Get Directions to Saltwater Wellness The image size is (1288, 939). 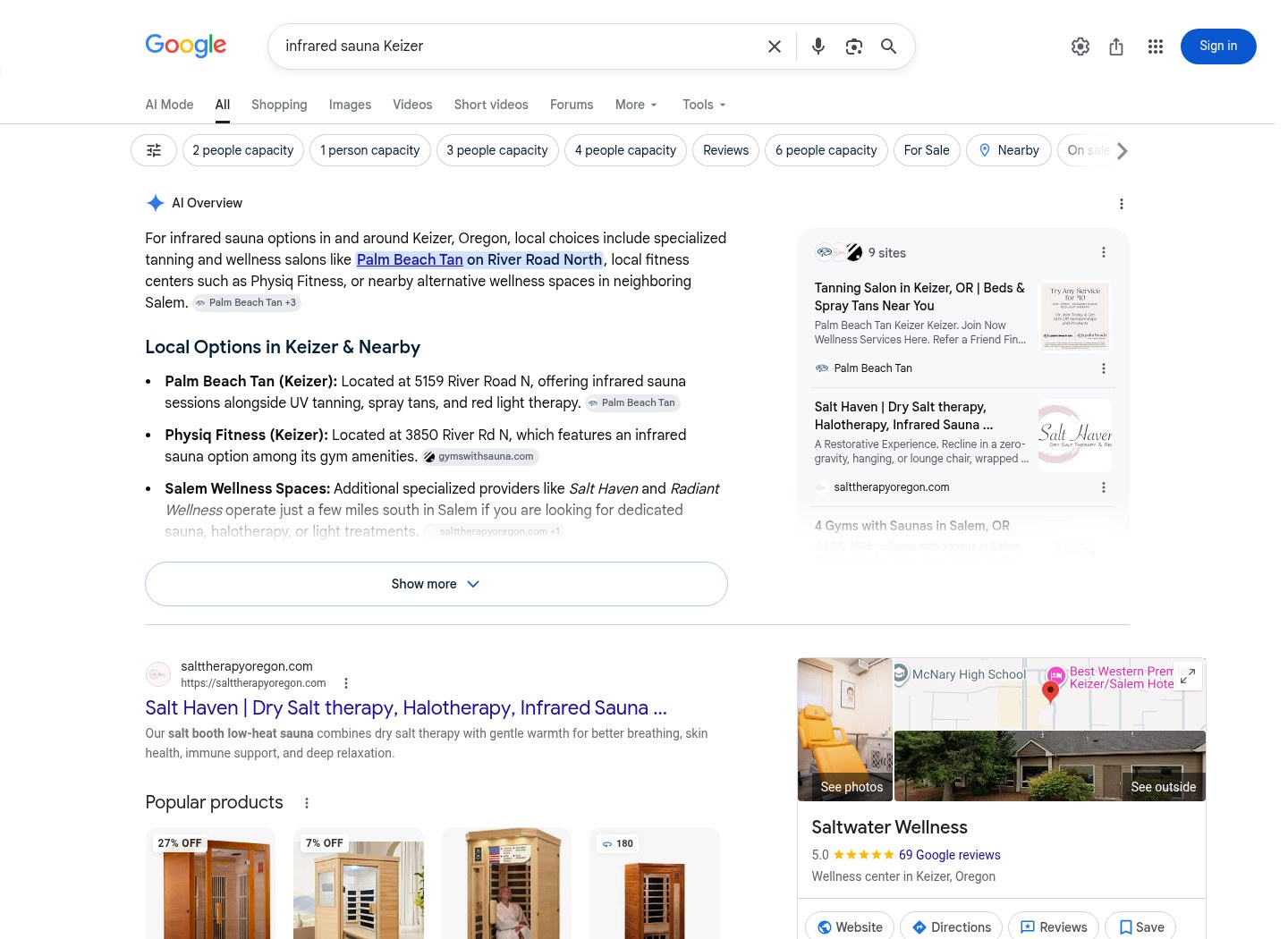click(951, 927)
